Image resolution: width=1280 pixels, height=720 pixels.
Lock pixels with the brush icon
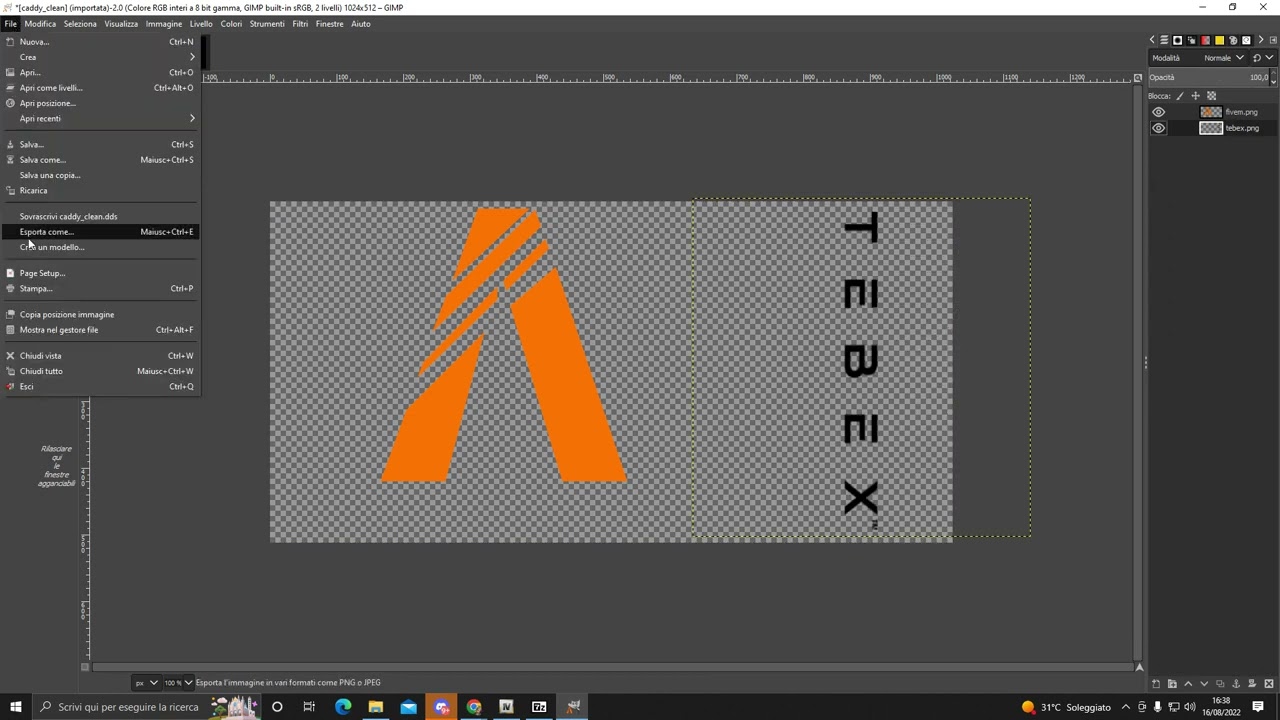coord(1180,96)
